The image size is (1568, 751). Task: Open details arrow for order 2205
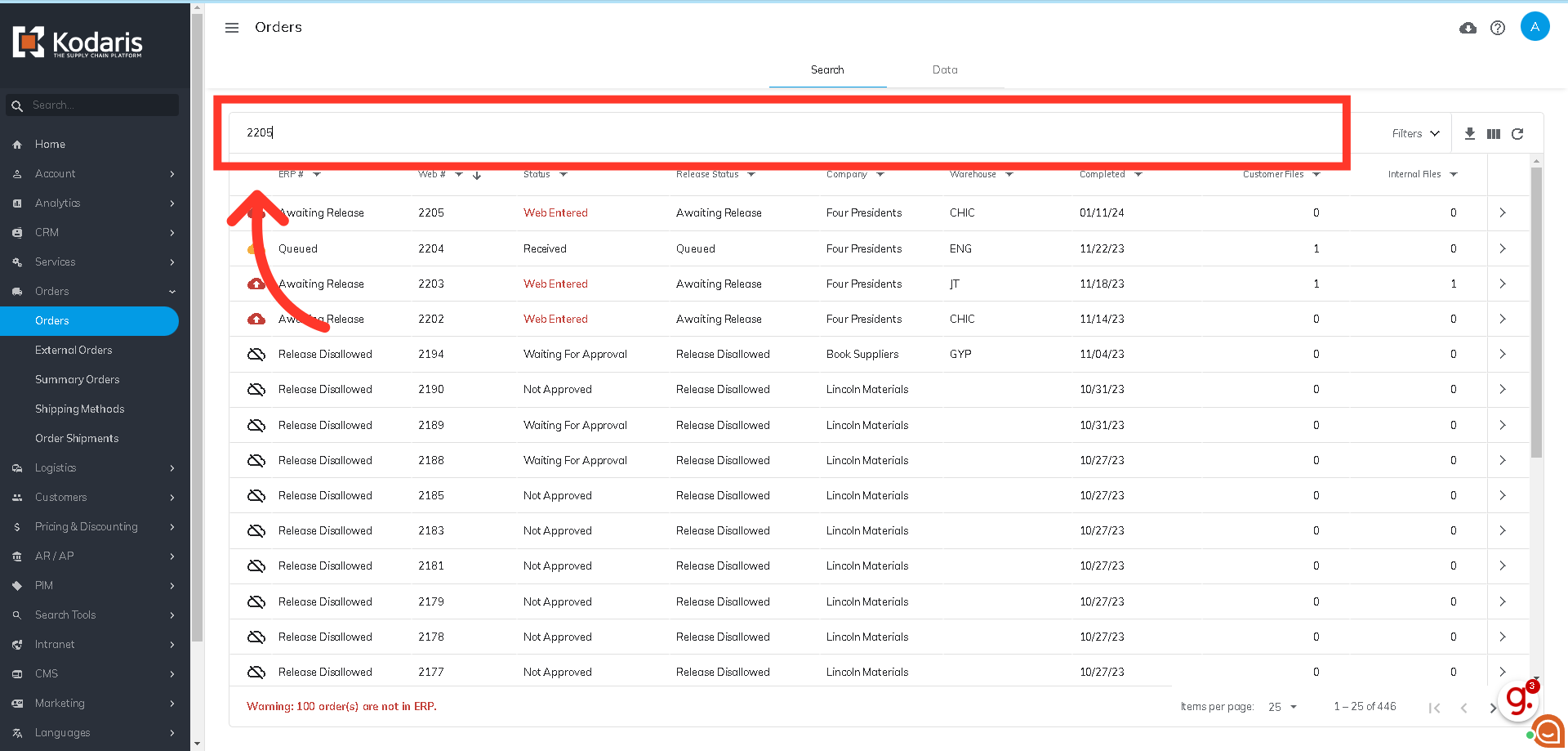tap(1503, 212)
